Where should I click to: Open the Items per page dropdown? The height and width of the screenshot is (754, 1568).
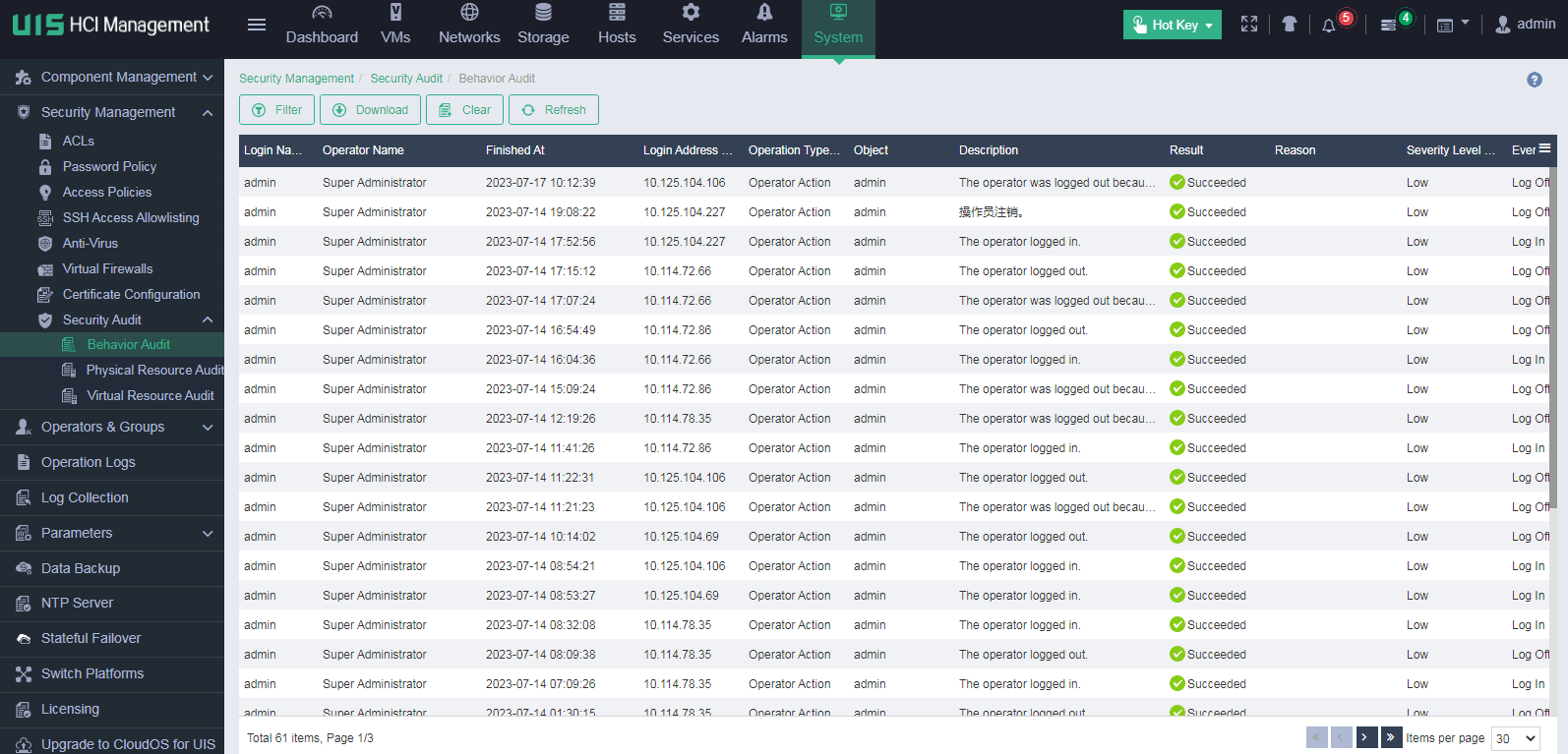point(1515,738)
